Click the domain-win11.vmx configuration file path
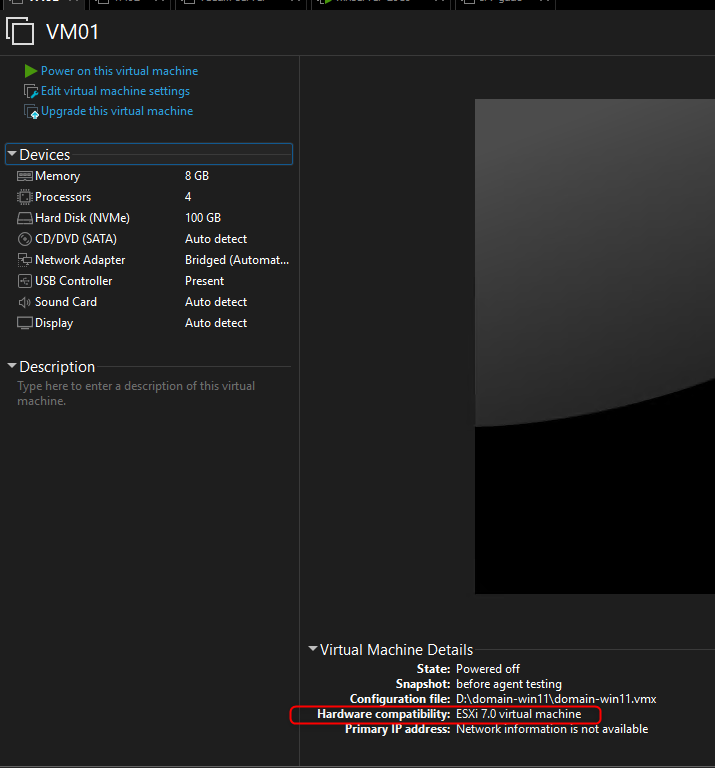The width and height of the screenshot is (715, 768). (x=556, y=699)
